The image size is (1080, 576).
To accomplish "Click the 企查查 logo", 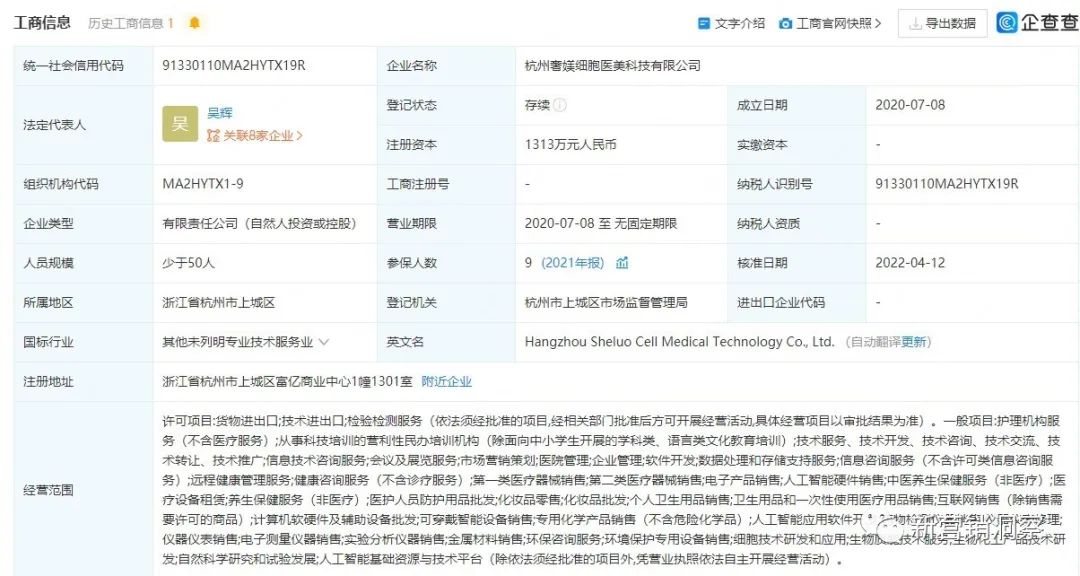I will click(x=1037, y=23).
